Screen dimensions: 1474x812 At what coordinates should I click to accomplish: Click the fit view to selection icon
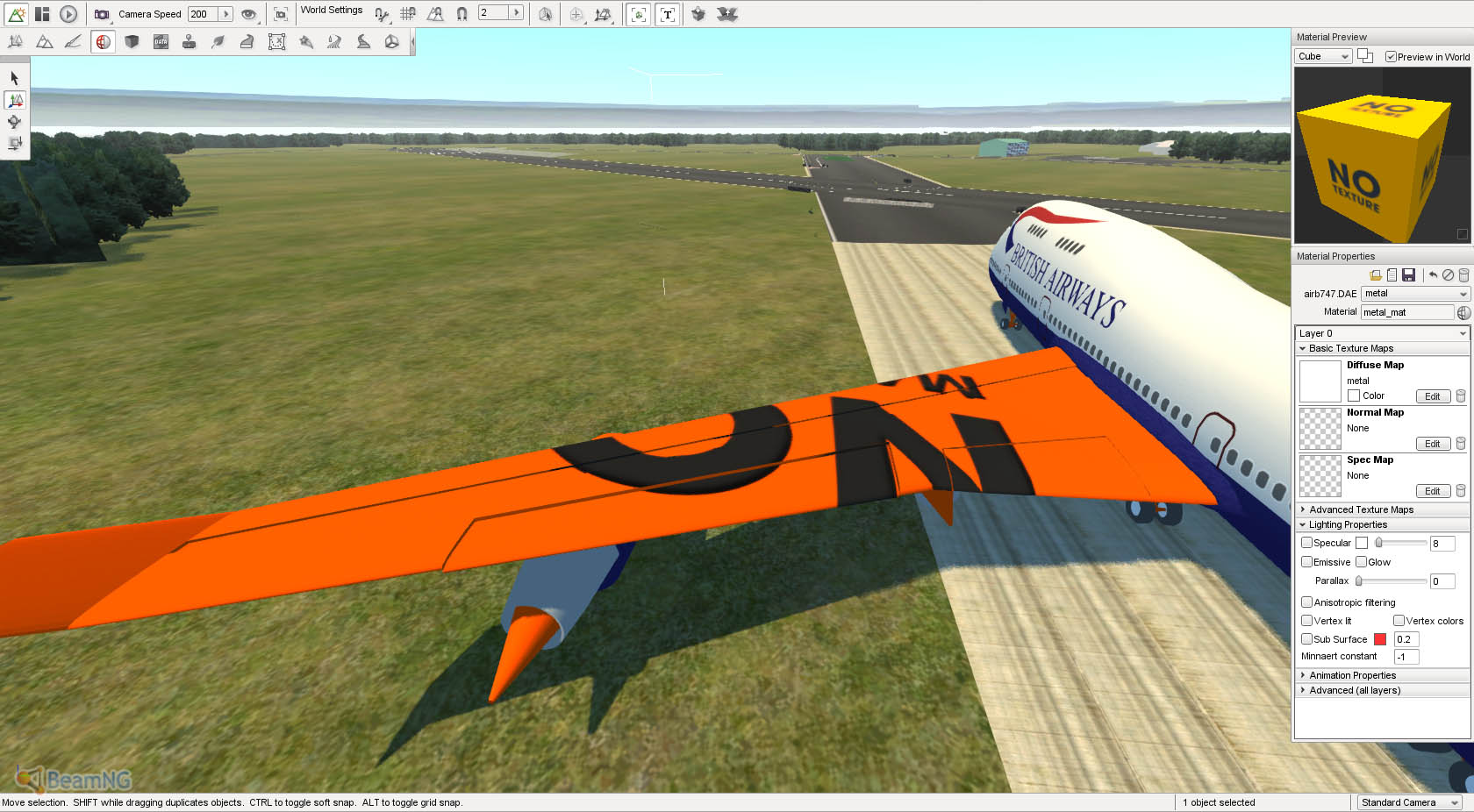[x=281, y=14]
